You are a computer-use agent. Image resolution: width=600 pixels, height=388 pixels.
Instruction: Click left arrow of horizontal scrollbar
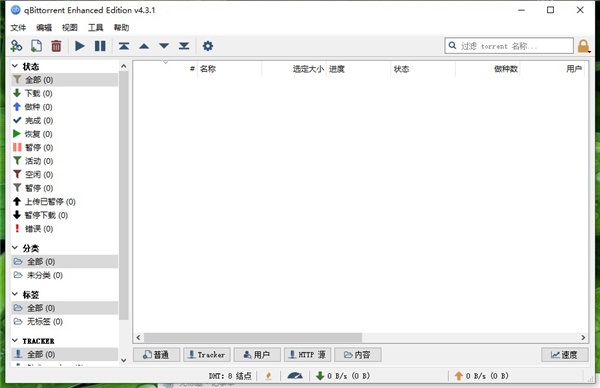point(139,337)
